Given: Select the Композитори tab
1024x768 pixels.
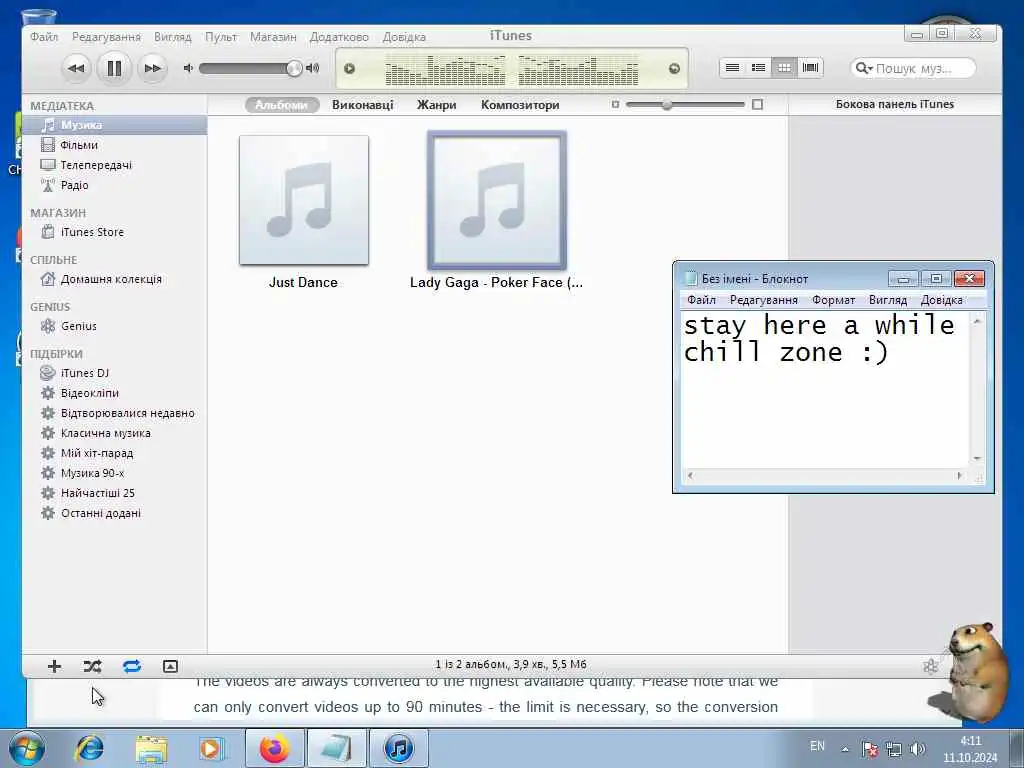Looking at the screenshot, I should (520, 104).
